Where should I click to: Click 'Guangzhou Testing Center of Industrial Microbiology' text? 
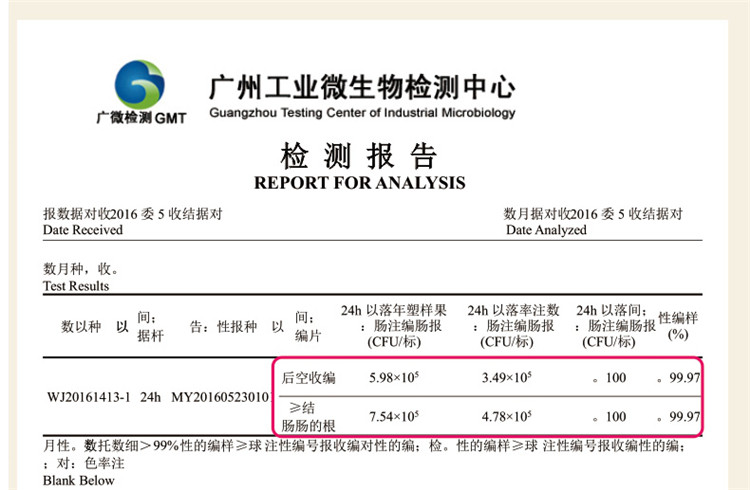coord(362,113)
